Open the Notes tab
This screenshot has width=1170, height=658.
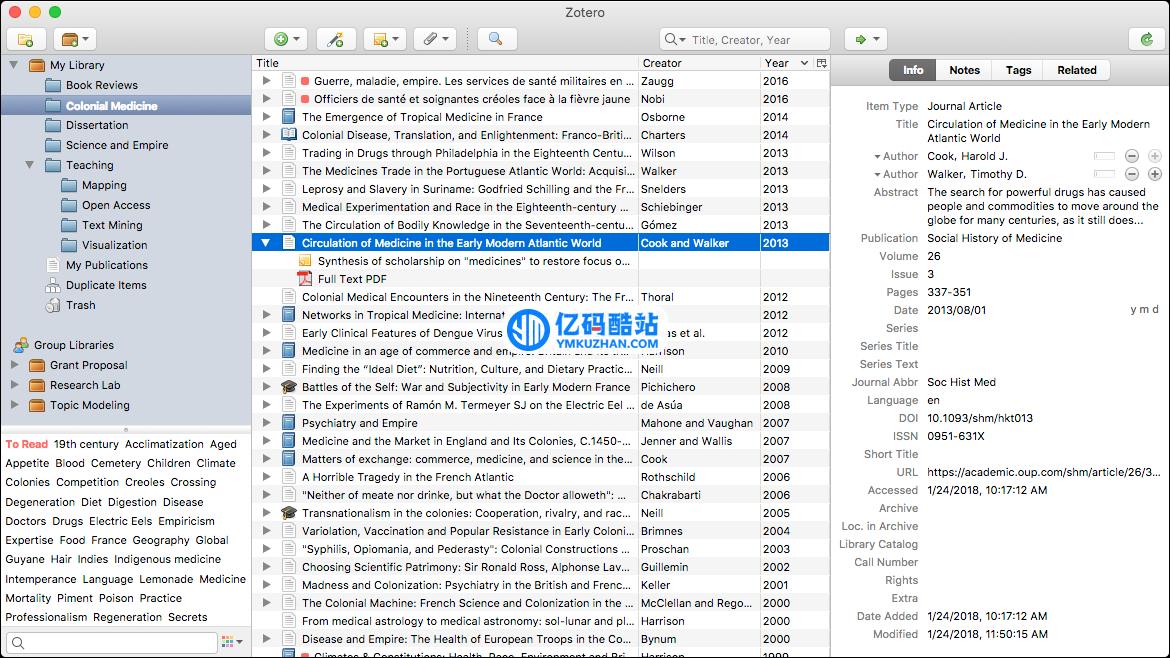tap(963, 70)
